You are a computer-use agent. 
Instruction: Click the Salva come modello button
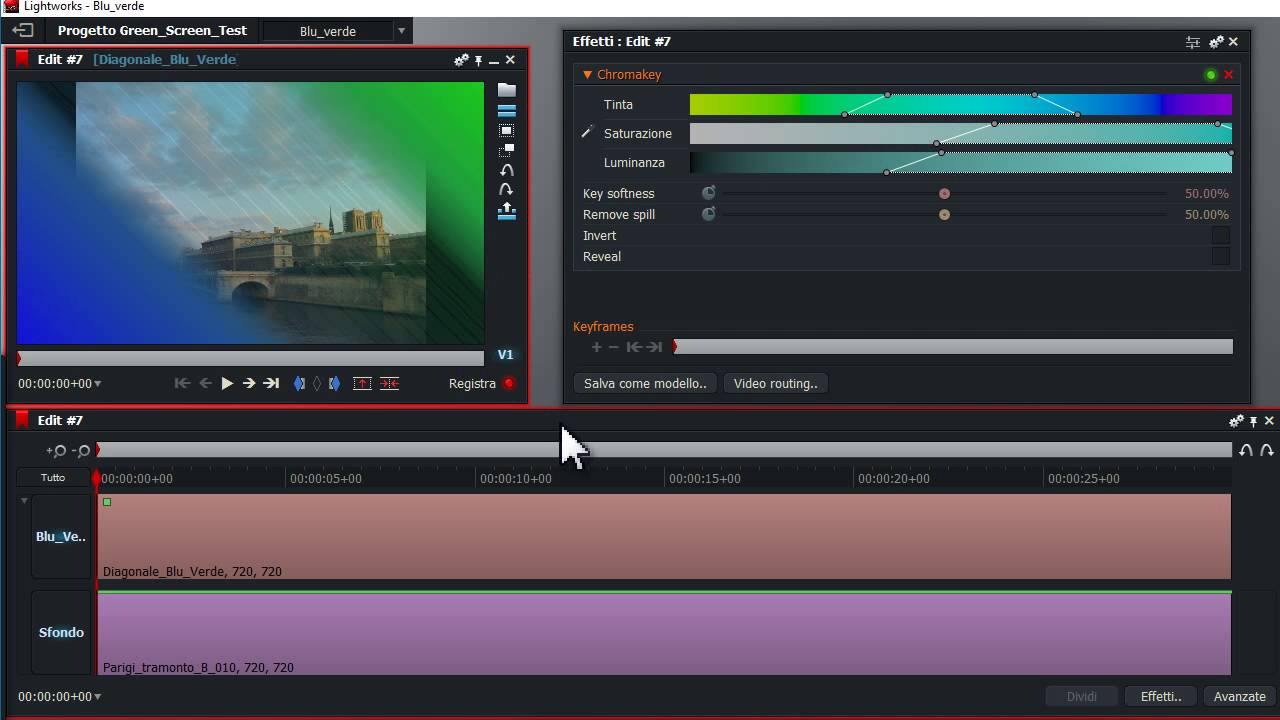[x=645, y=383]
